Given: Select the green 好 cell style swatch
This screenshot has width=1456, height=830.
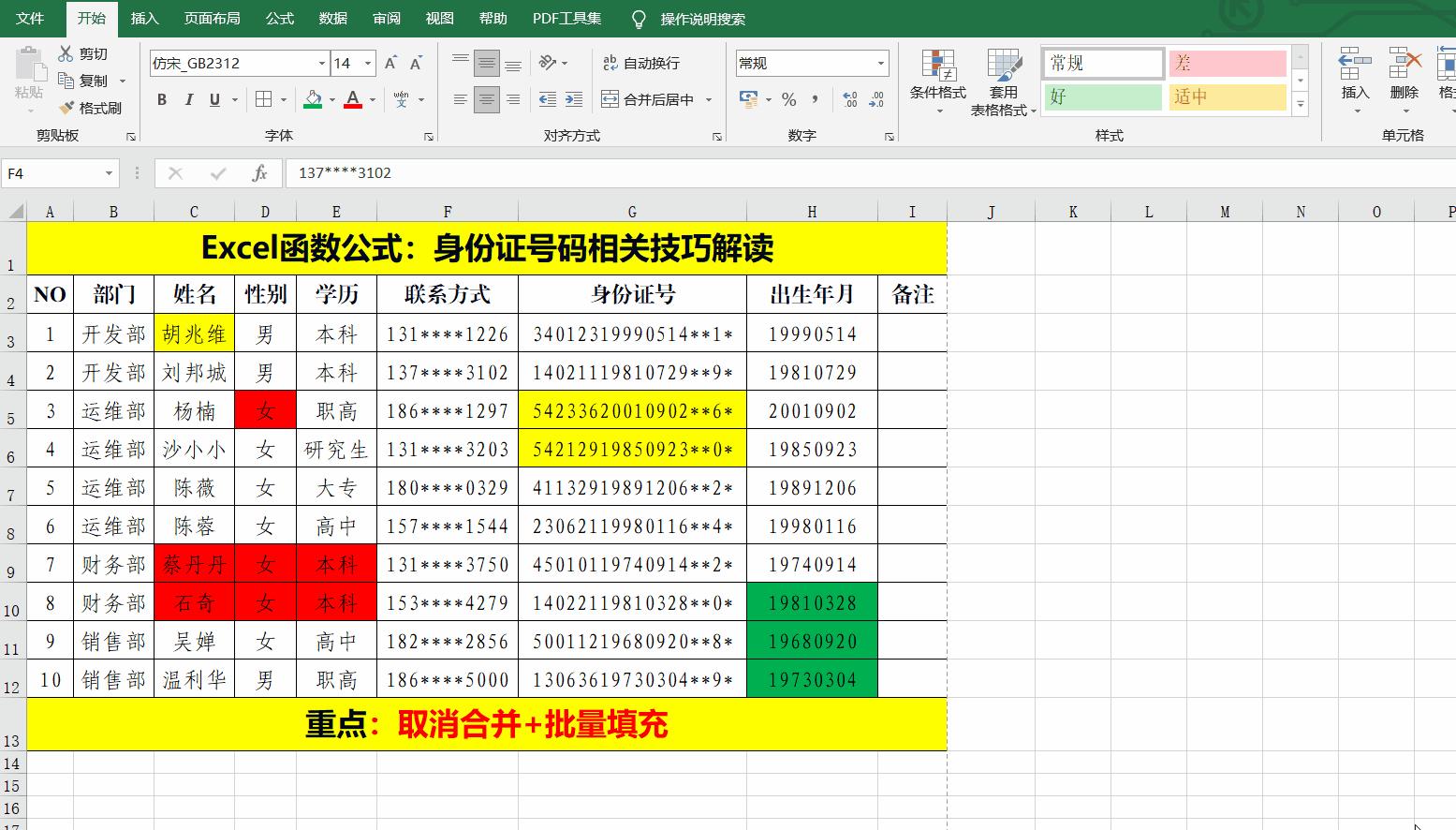Looking at the screenshot, I should 1102,96.
